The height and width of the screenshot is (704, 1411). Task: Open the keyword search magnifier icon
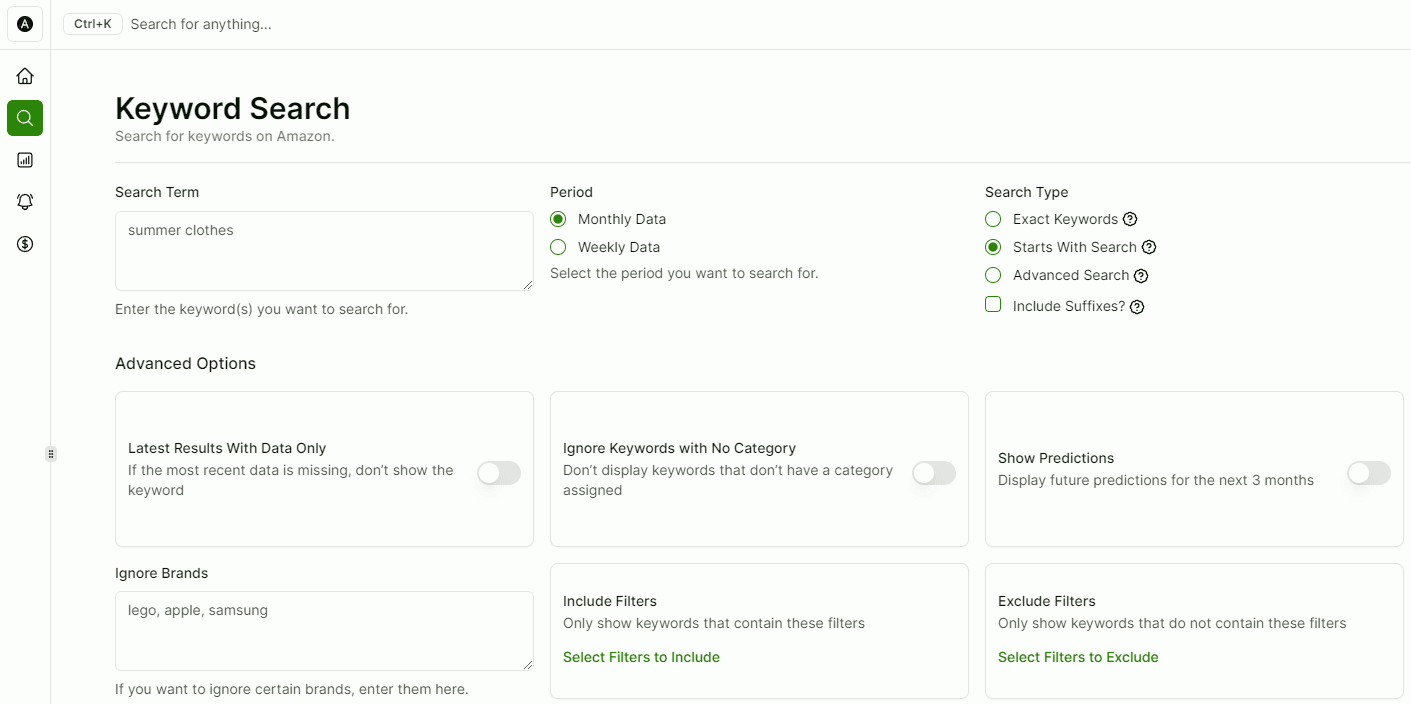tap(25, 118)
